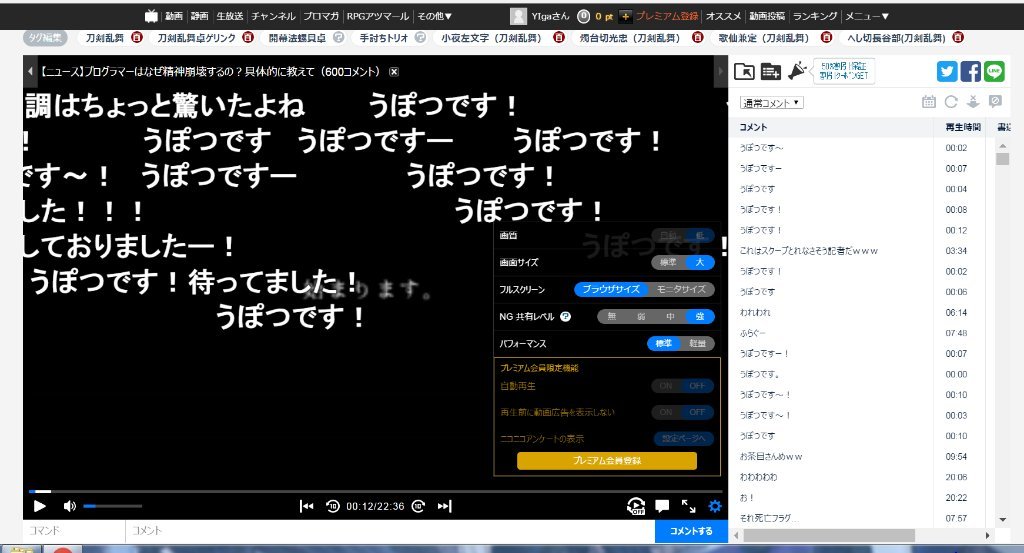This screenshot has height=553, width=1024.
Task: Show previous news ticker item arrow
Action: tap(29, 72)
